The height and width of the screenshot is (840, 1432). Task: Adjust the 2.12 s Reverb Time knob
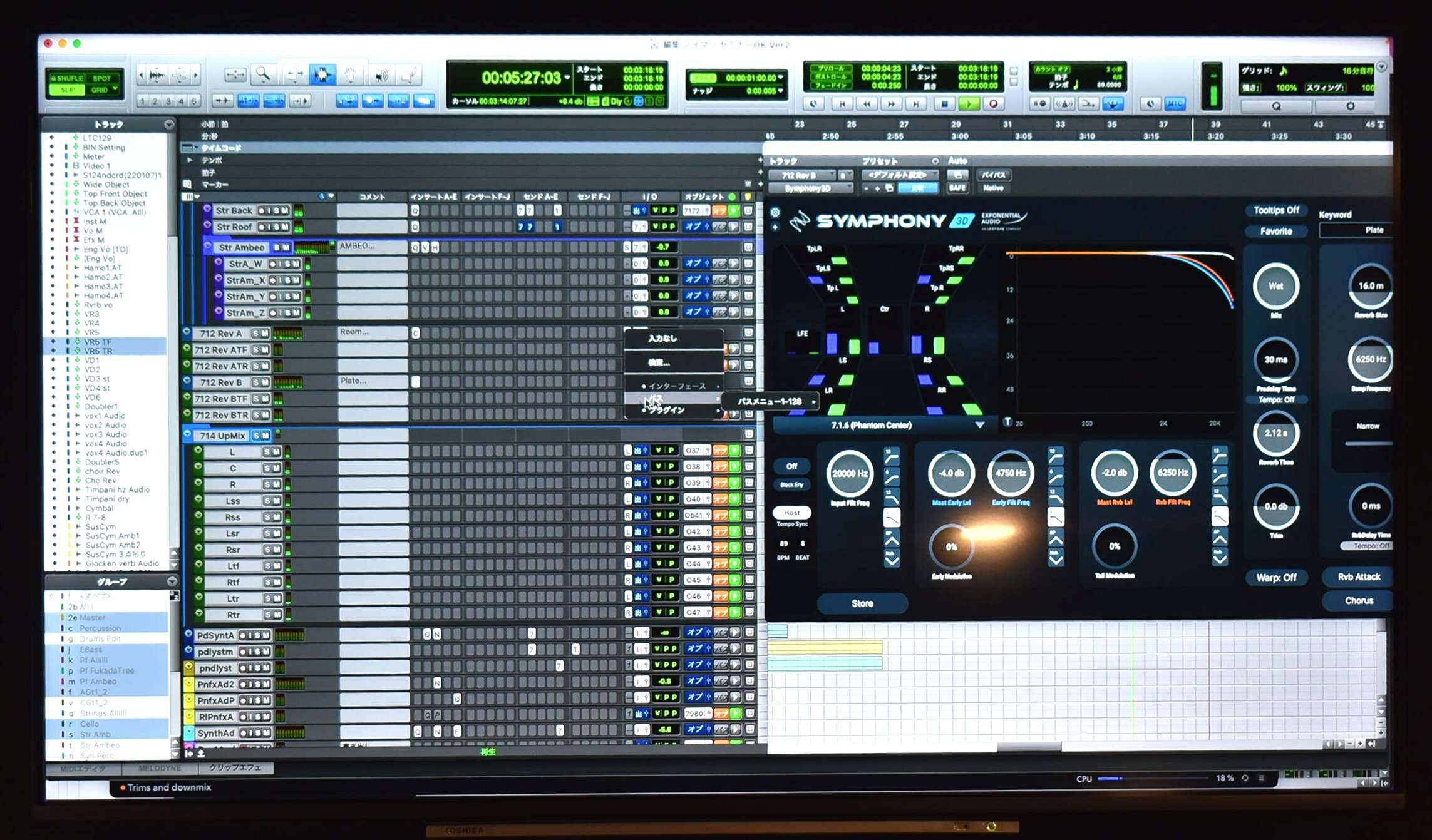1275,433
